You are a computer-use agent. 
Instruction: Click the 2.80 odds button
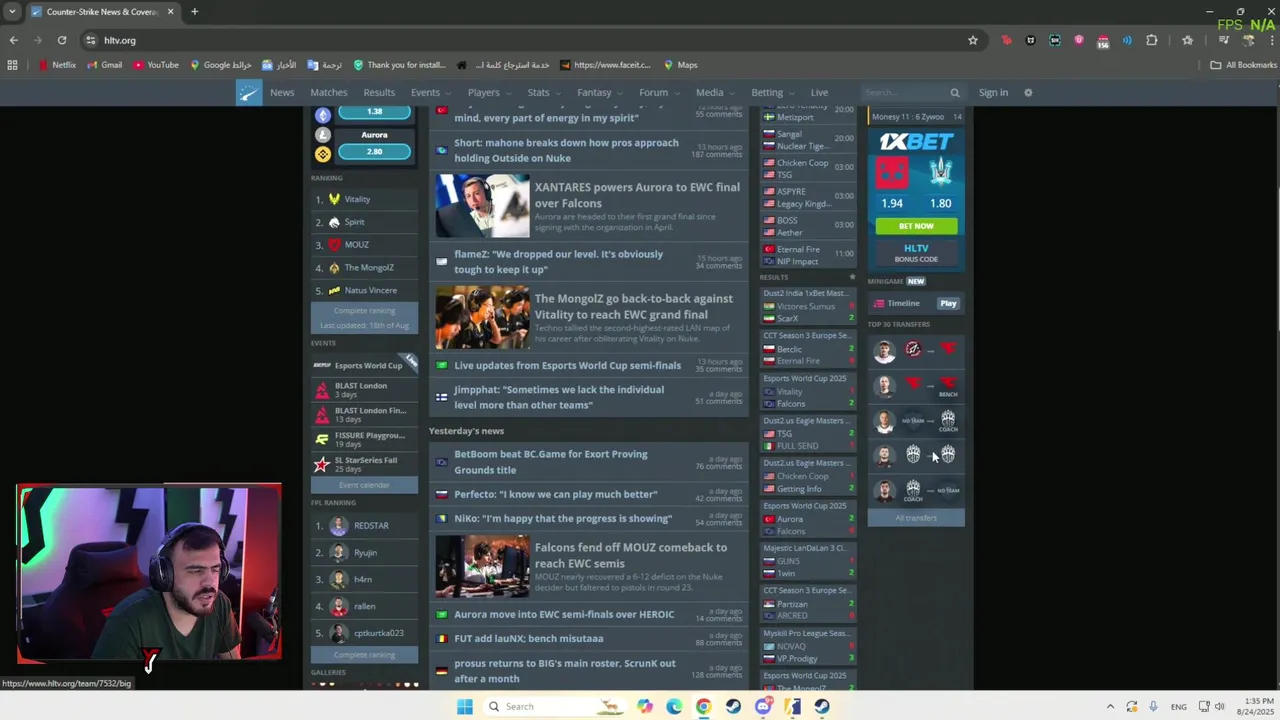374,152
